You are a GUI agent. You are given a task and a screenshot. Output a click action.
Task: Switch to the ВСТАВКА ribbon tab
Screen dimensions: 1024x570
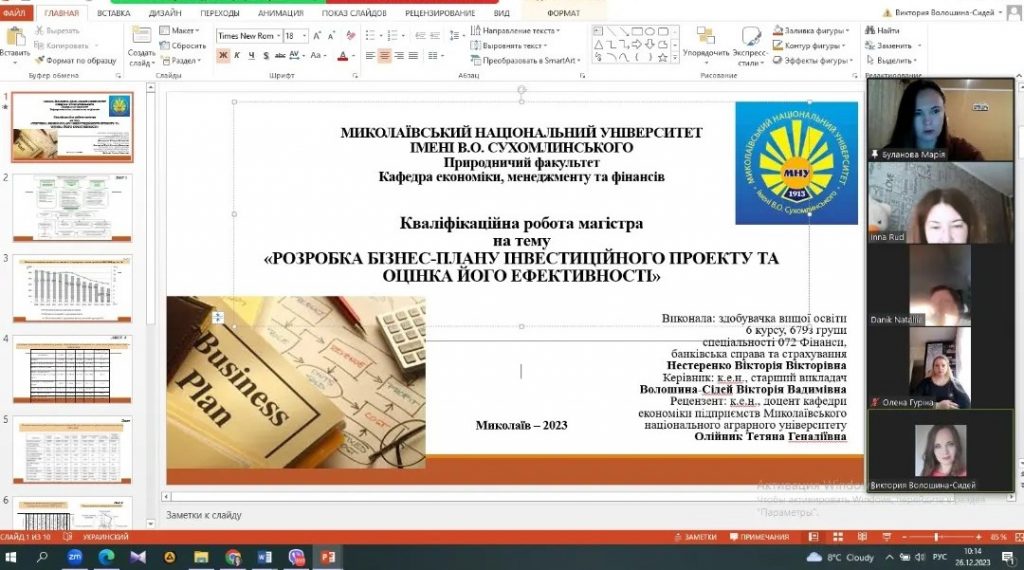click(x=113, y=13)
